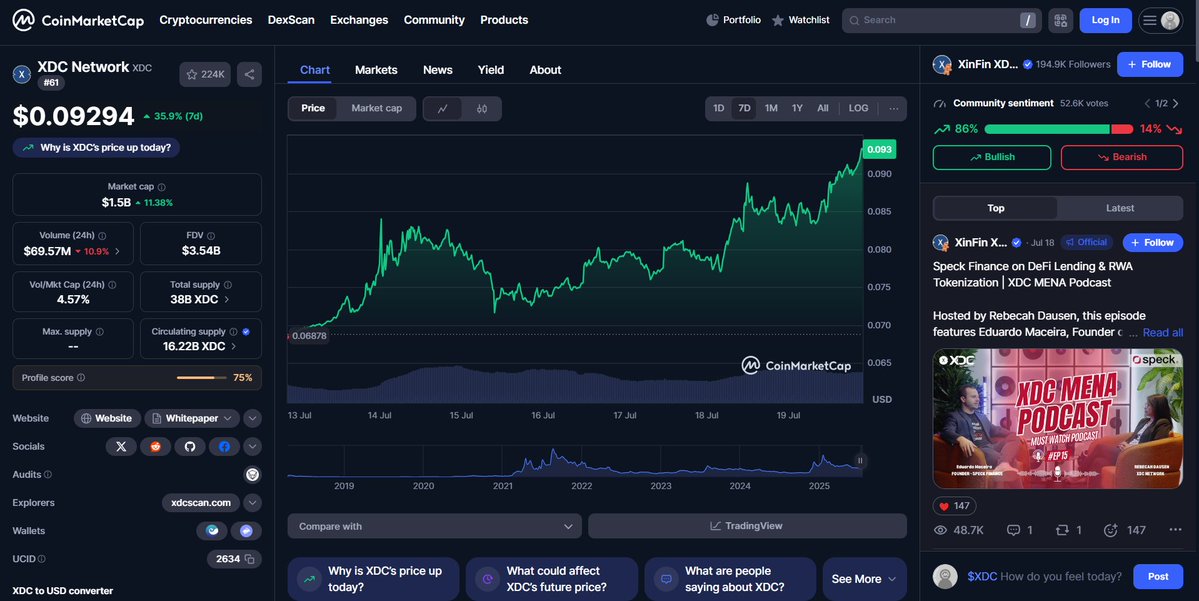This screenshot has width=1199, height=601.
Task: Click the Market cap info icon
Action: point(161,187)
